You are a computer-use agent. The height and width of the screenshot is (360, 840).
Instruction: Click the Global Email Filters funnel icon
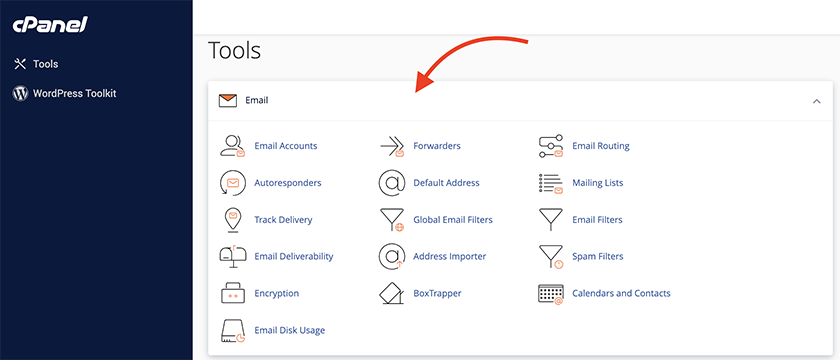click(x=392, y=220)
